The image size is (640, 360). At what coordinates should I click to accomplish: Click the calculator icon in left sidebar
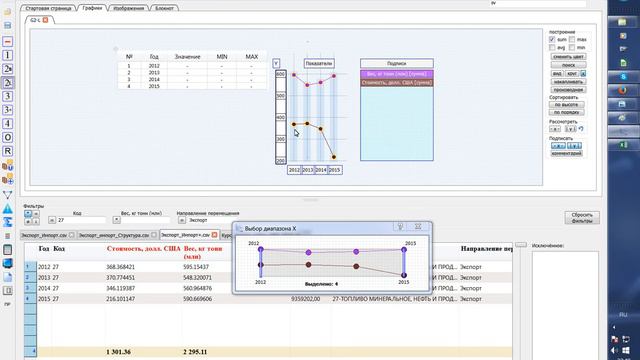[7, 249]
